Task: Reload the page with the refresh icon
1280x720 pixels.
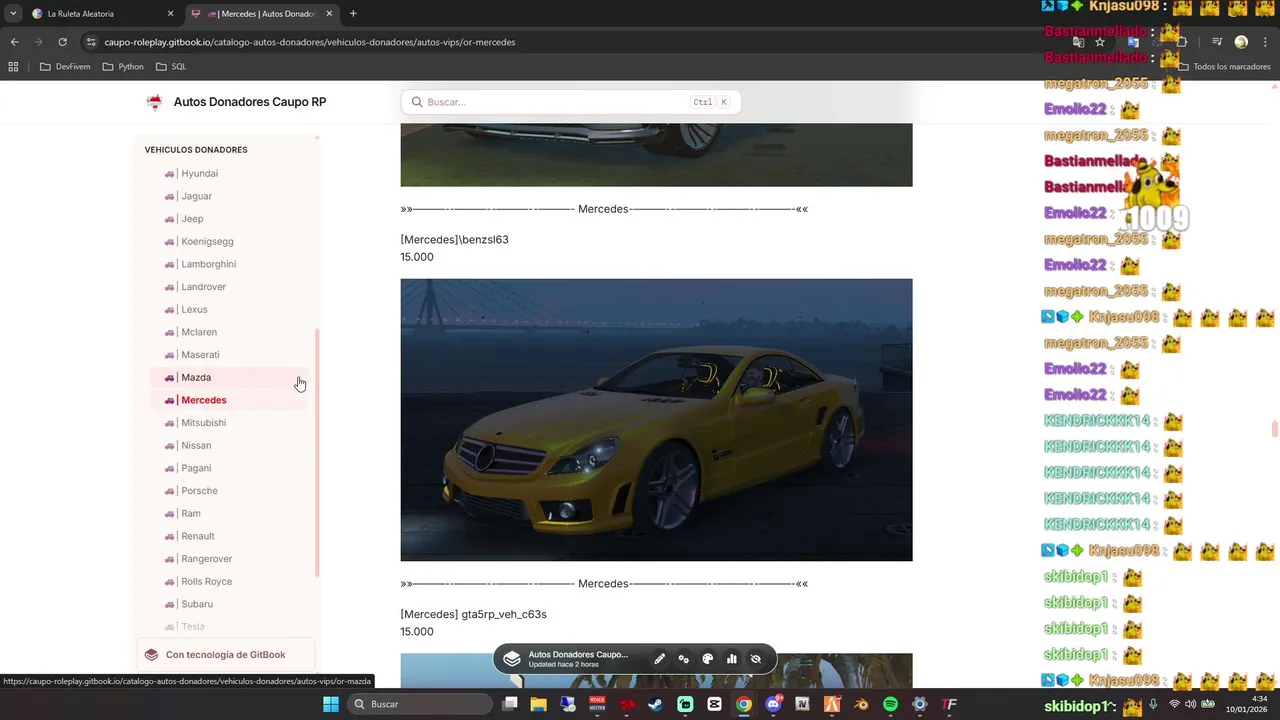Action: [62, 42]
